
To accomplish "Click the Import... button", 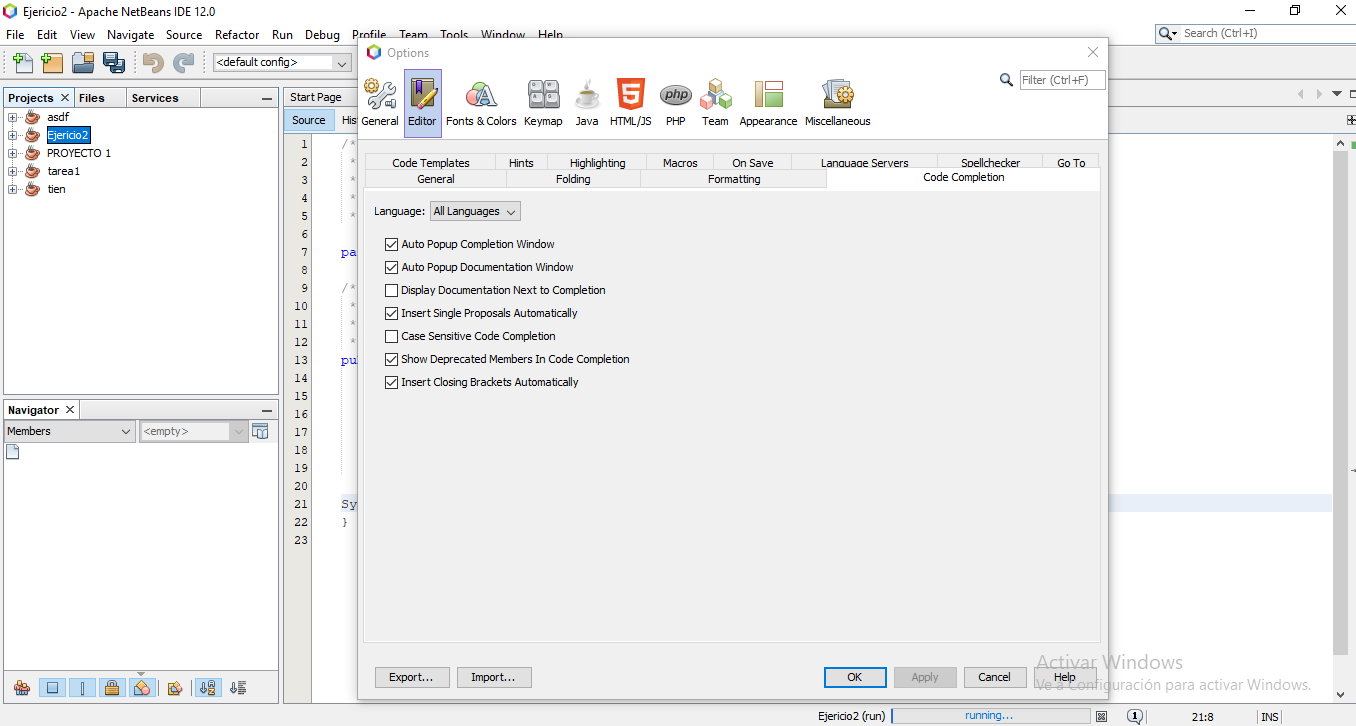I will tap(494, 677).
